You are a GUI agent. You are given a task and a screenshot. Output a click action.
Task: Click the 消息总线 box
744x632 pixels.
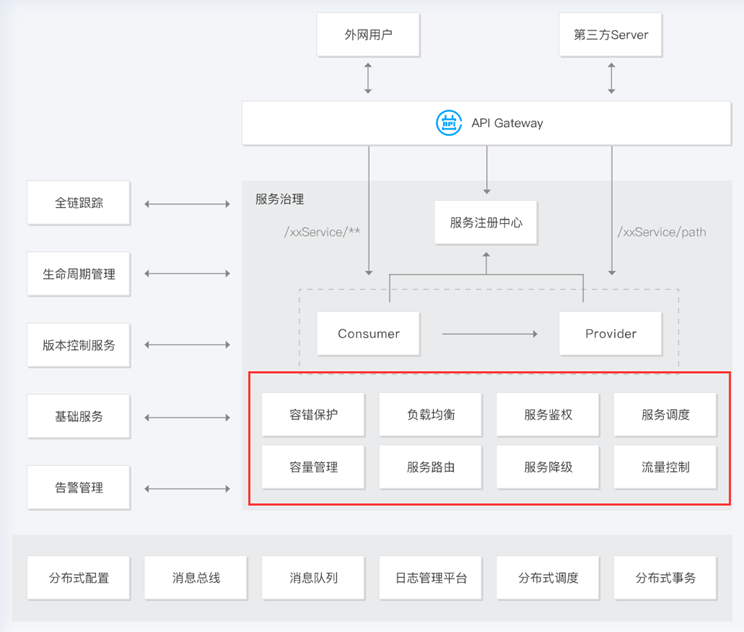pos(196,578)
